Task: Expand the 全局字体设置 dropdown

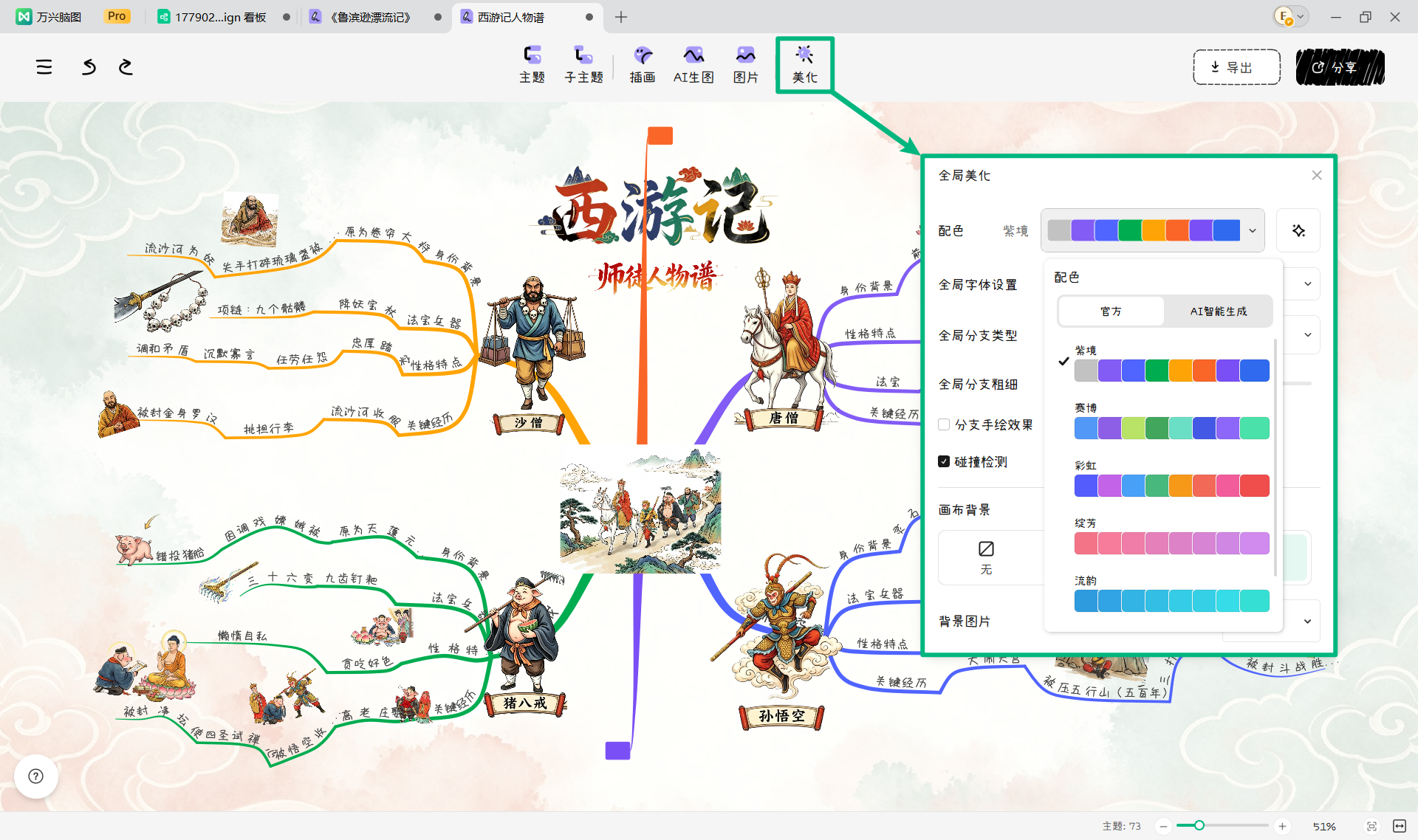Action: (x=1307, y=284)
